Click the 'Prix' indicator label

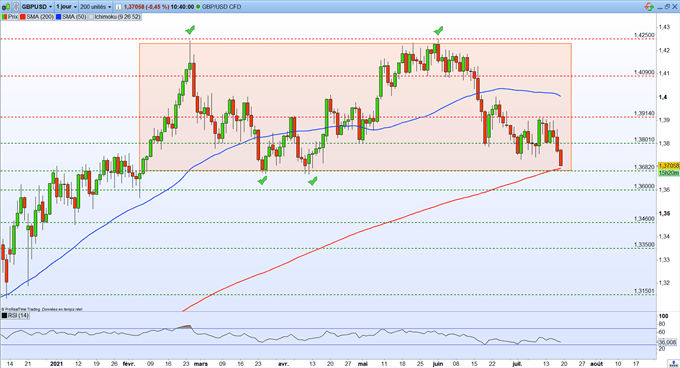[13, 17]
